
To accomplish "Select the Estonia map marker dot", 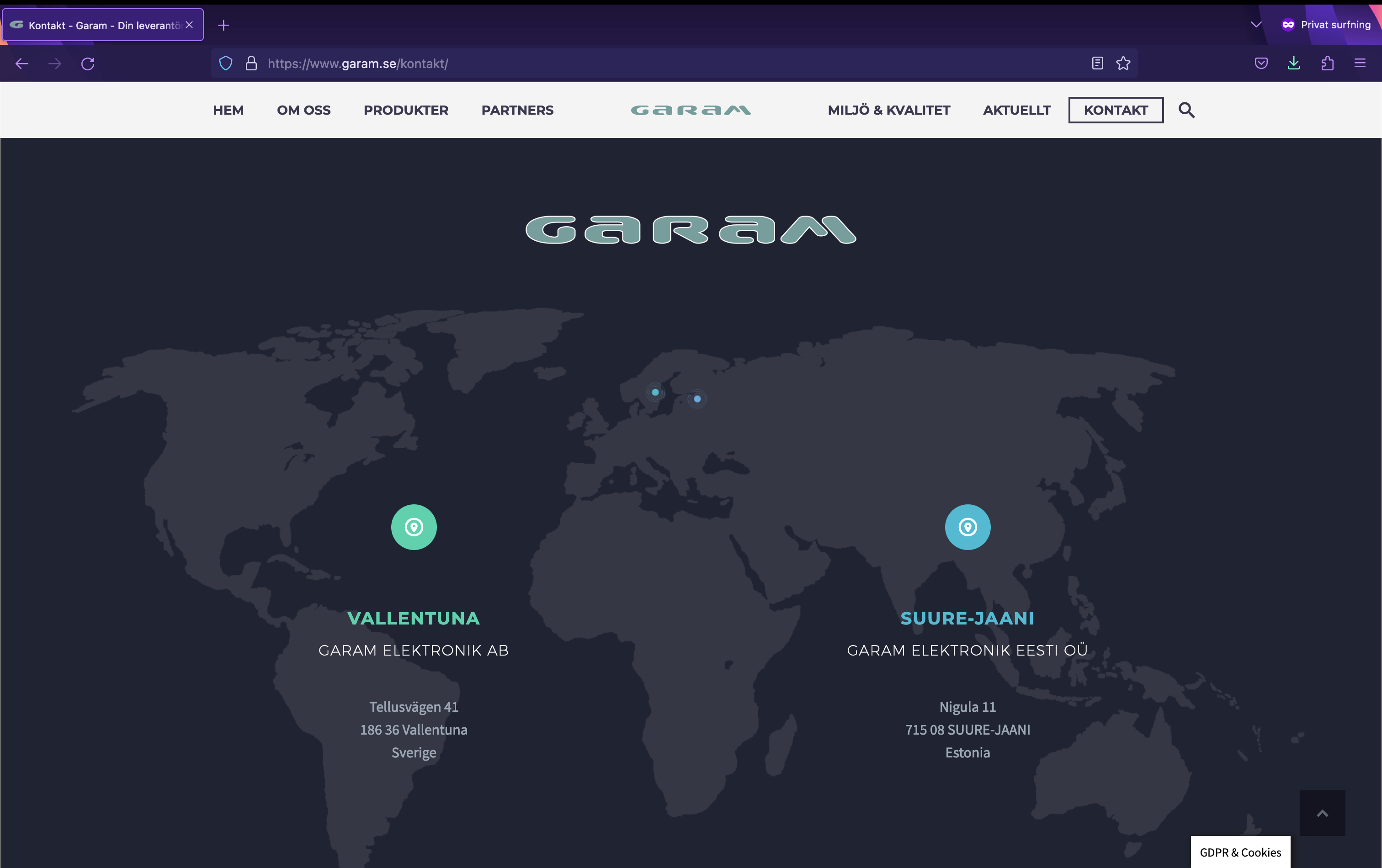I will pos(697,399).
